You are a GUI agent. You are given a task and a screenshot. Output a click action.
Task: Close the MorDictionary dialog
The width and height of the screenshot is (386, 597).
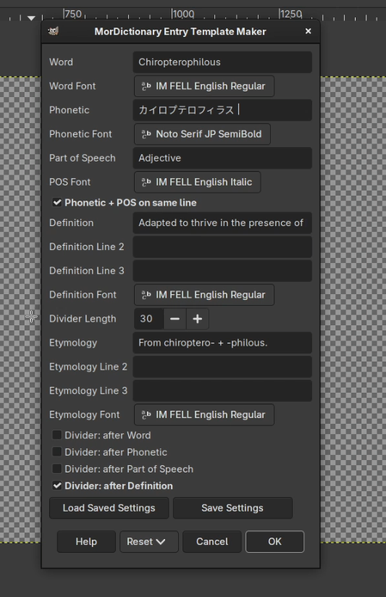(x=308, y=31)
